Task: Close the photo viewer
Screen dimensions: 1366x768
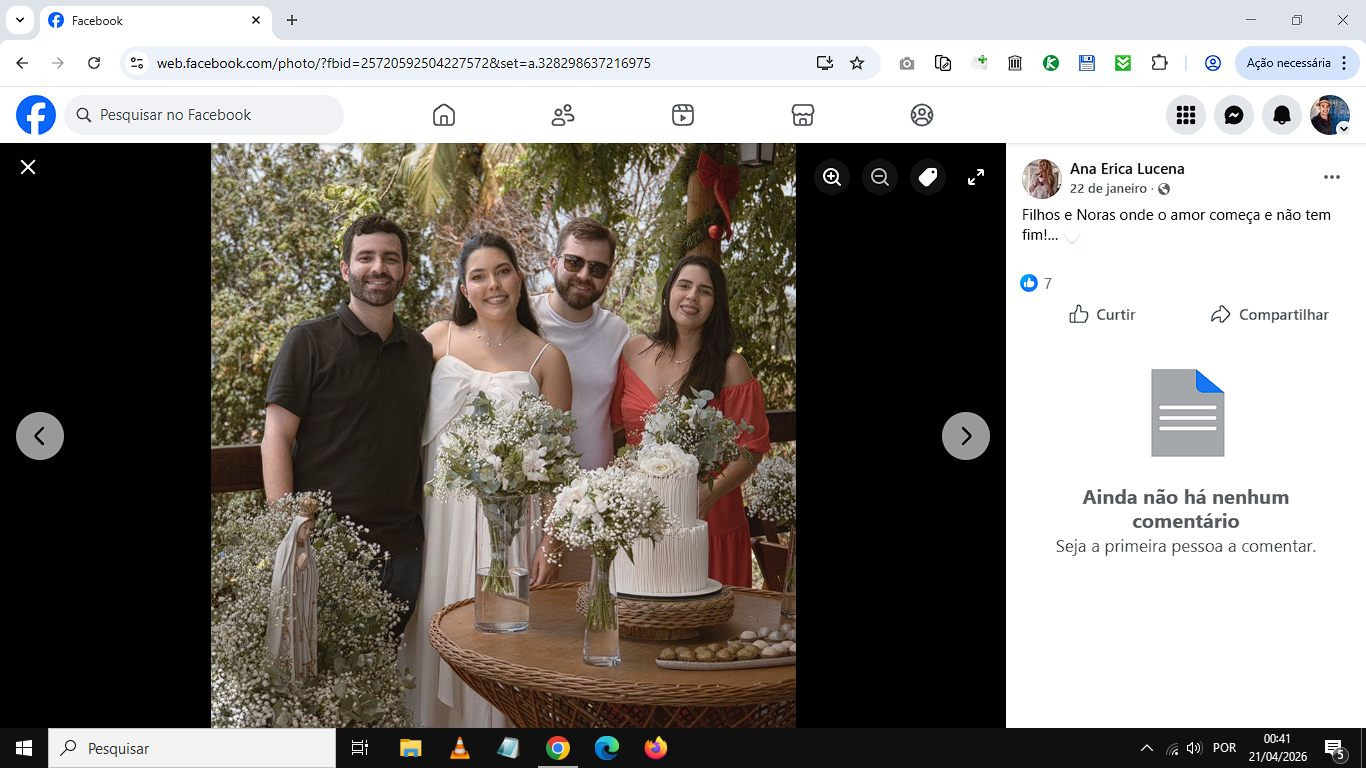Action: [28, 167]
